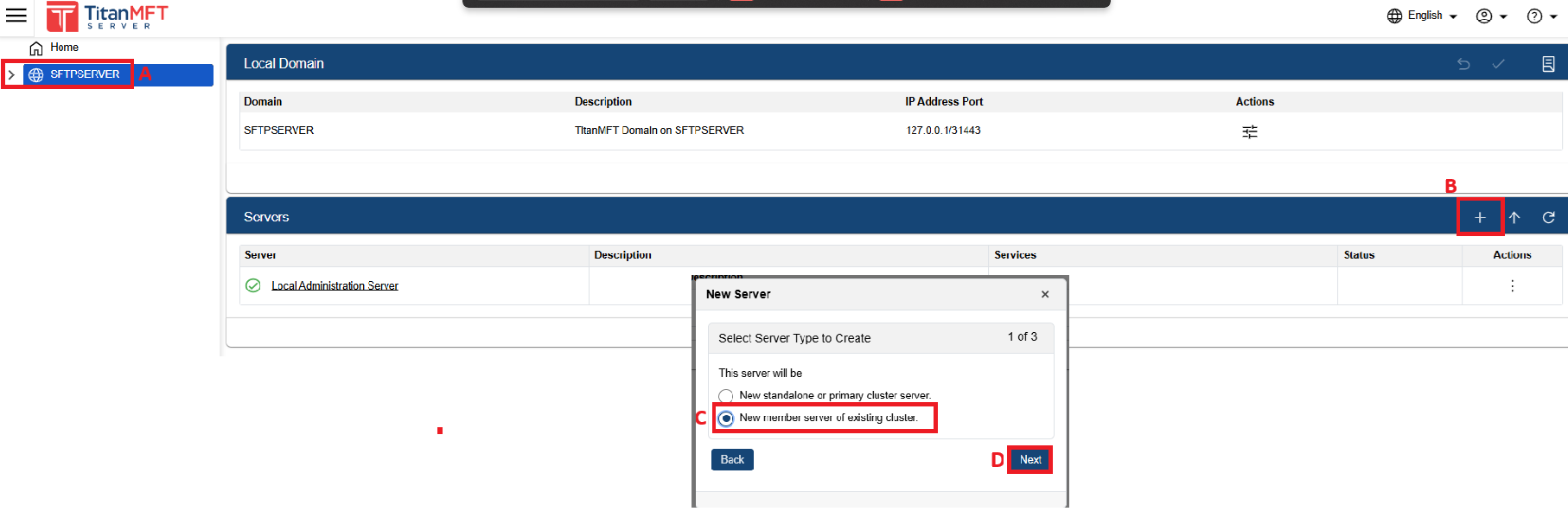Add a new server with plus icon
1568x518 pixels.
1479,217
